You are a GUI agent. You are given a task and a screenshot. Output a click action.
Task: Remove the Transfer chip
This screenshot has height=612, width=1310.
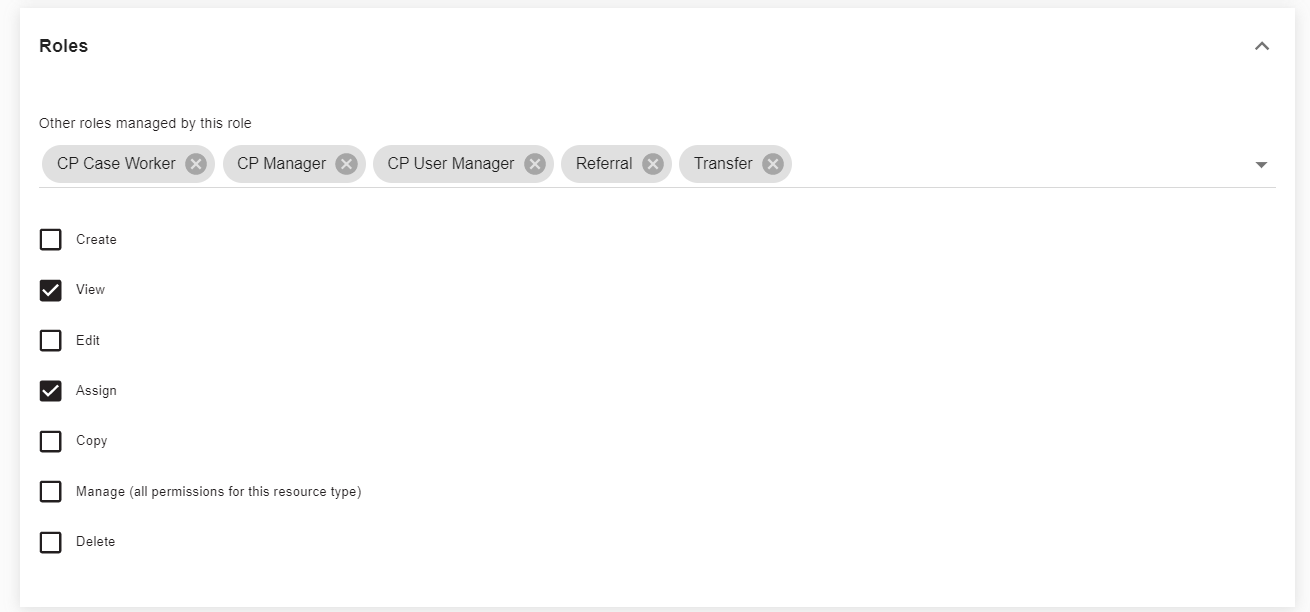point(772,164)
